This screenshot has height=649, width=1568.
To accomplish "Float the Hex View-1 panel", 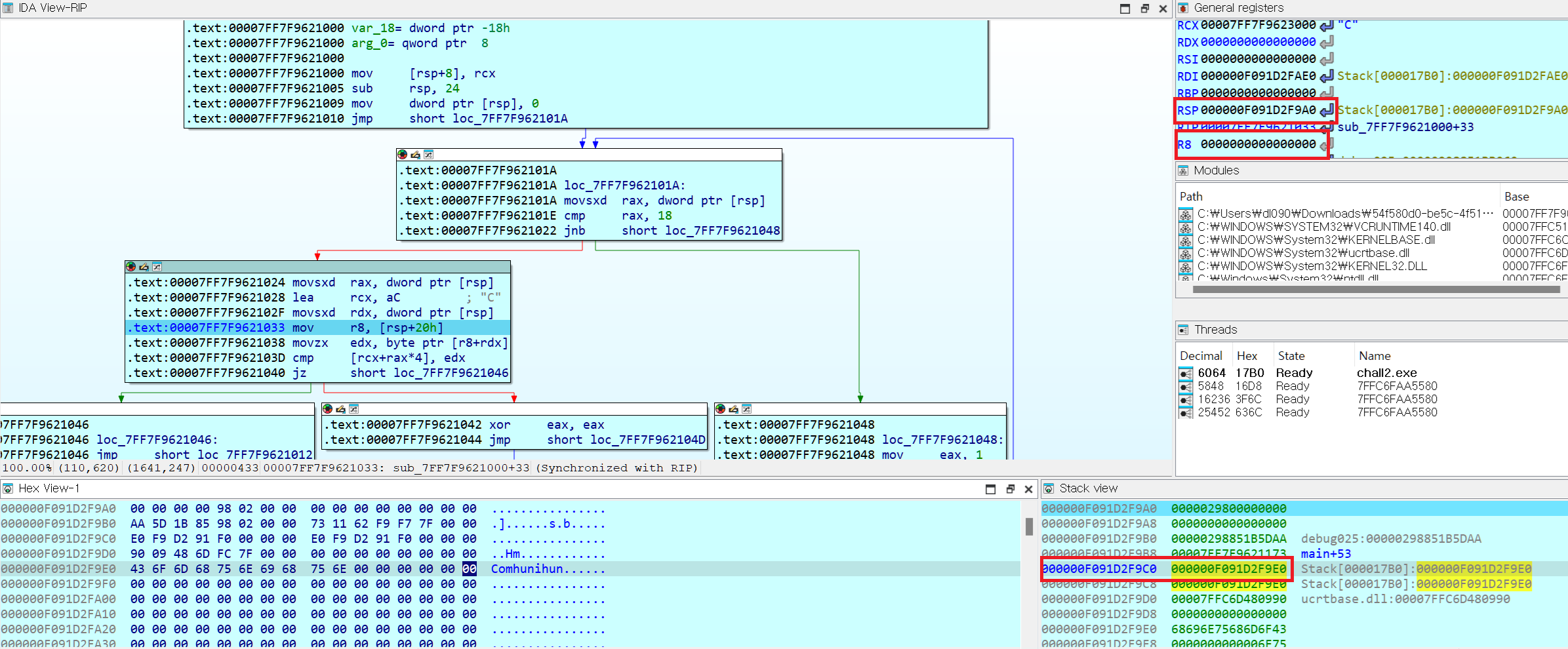I will [x=1011, y=489].
